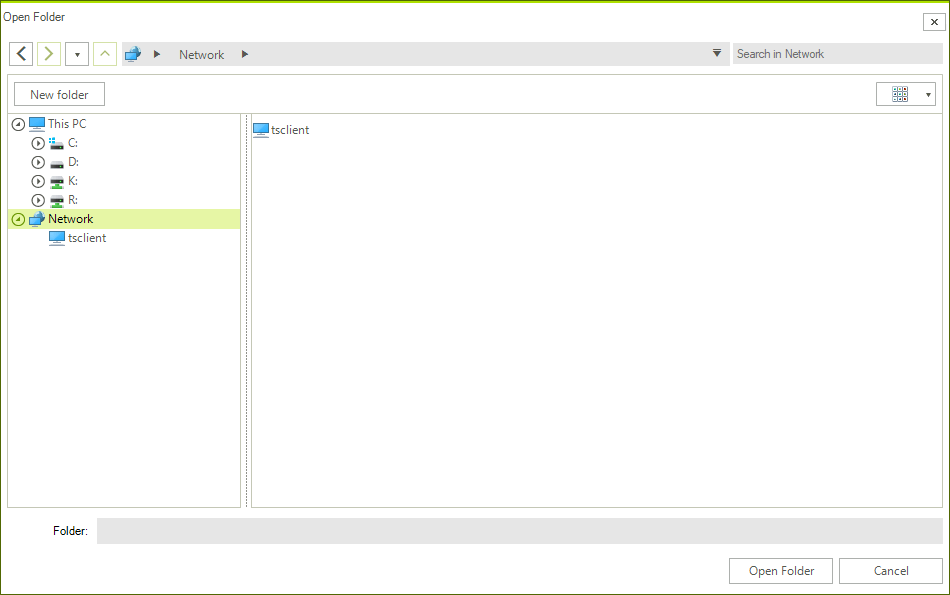
Task: Open the view options dropdown arrow
Action: pyautogui.click(x=926, y=93)
